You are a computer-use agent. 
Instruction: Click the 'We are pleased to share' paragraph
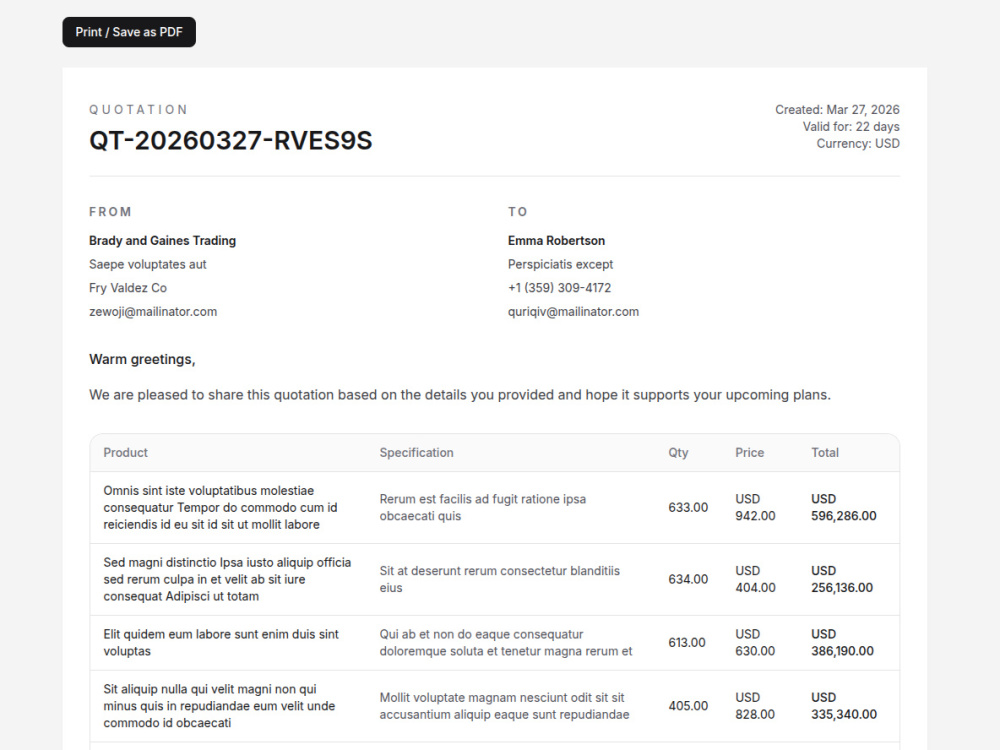click(x=460, y=395)
